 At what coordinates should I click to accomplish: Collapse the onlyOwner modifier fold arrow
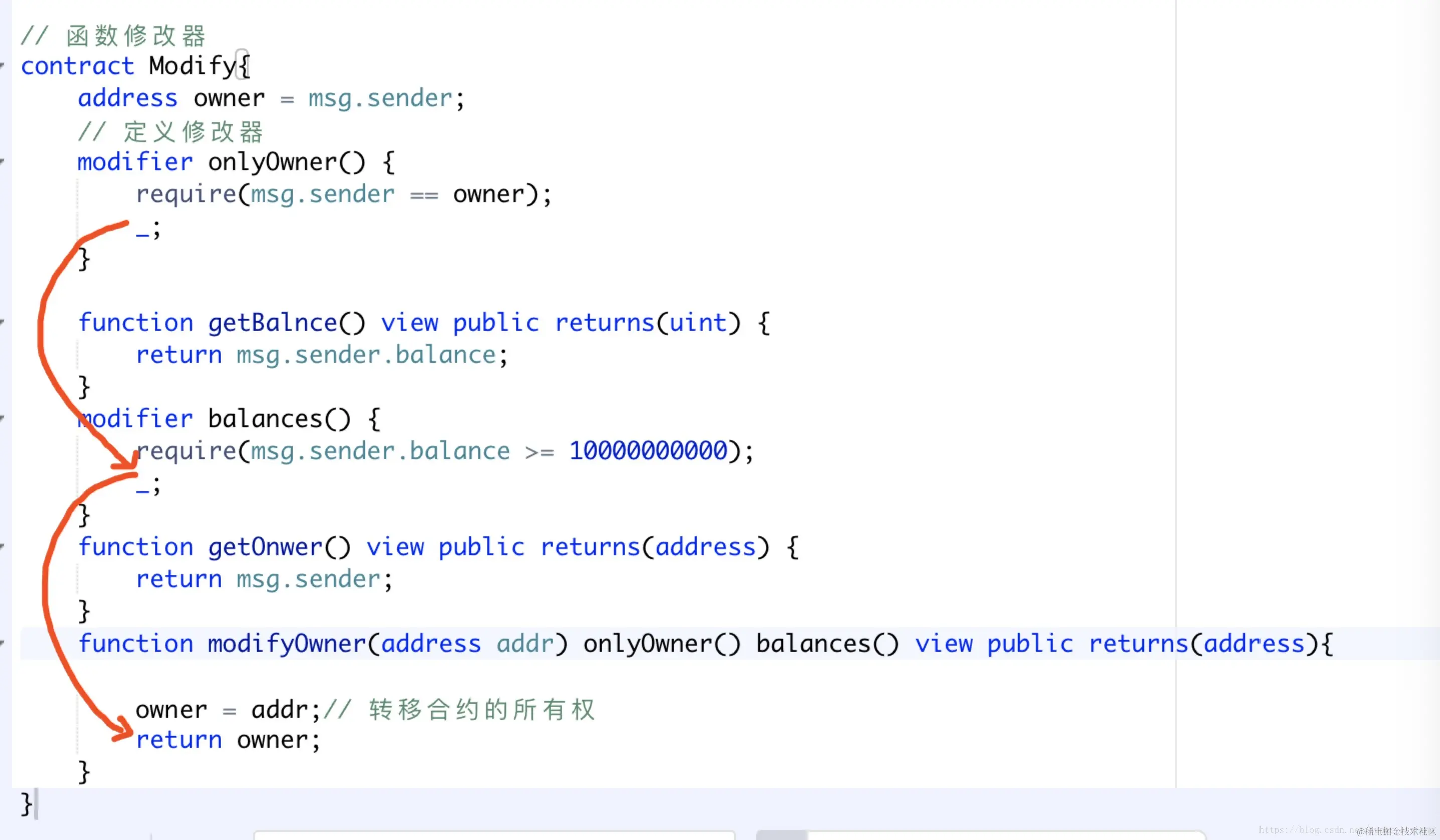3,162
